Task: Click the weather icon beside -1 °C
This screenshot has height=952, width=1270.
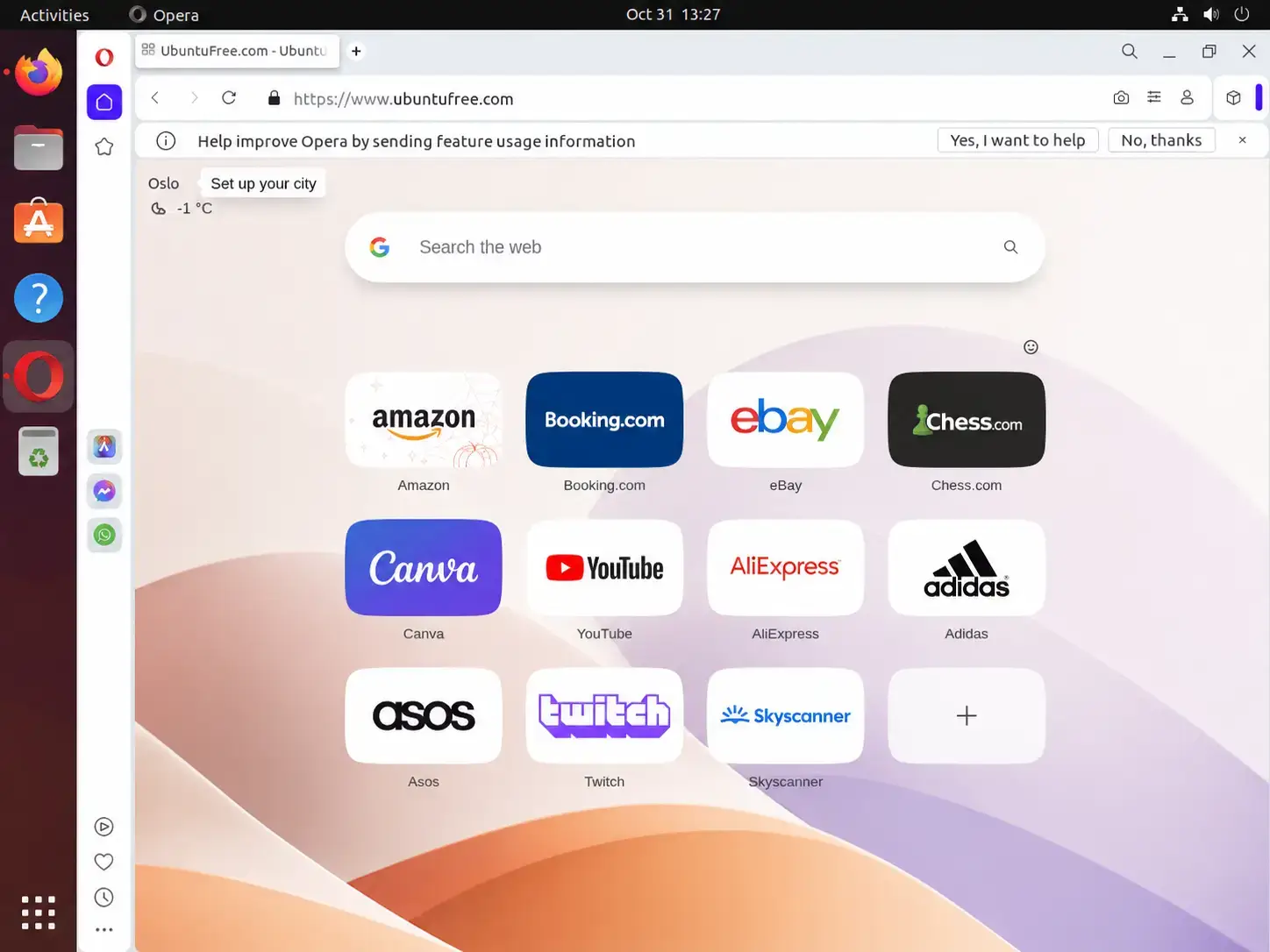Action: click(x=159, y=209)
